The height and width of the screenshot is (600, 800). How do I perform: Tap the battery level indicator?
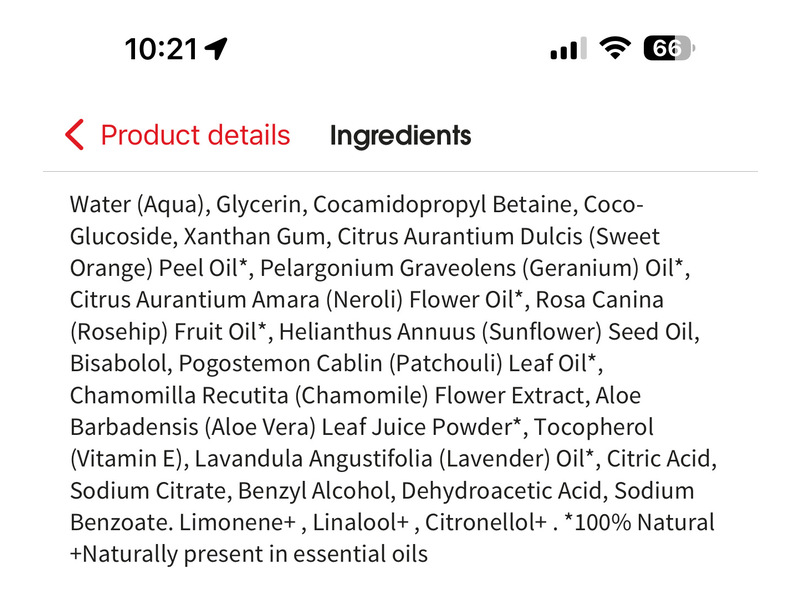tap(668, 48)
